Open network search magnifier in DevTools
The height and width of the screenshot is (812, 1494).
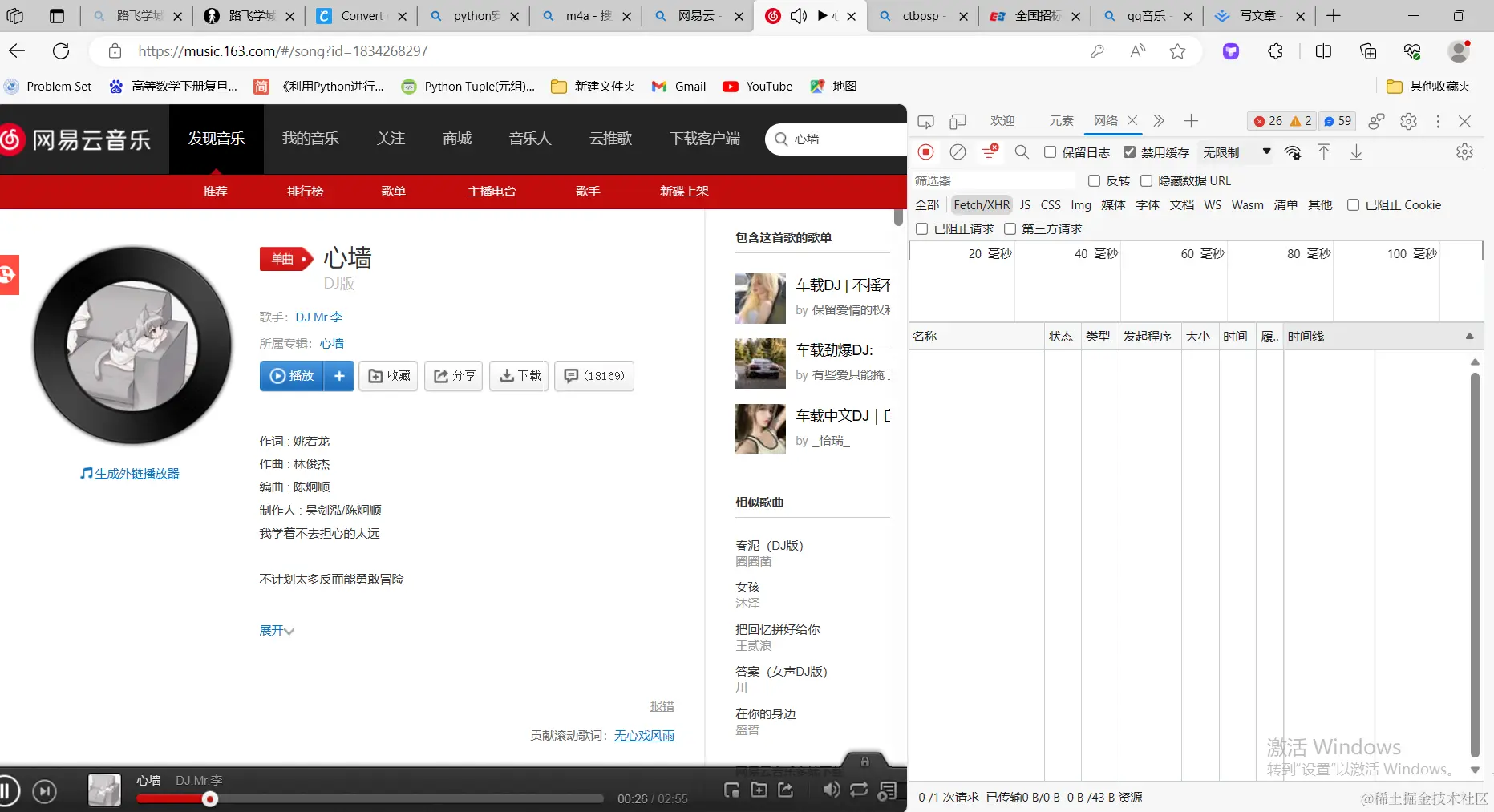[x=1022, y=152]
